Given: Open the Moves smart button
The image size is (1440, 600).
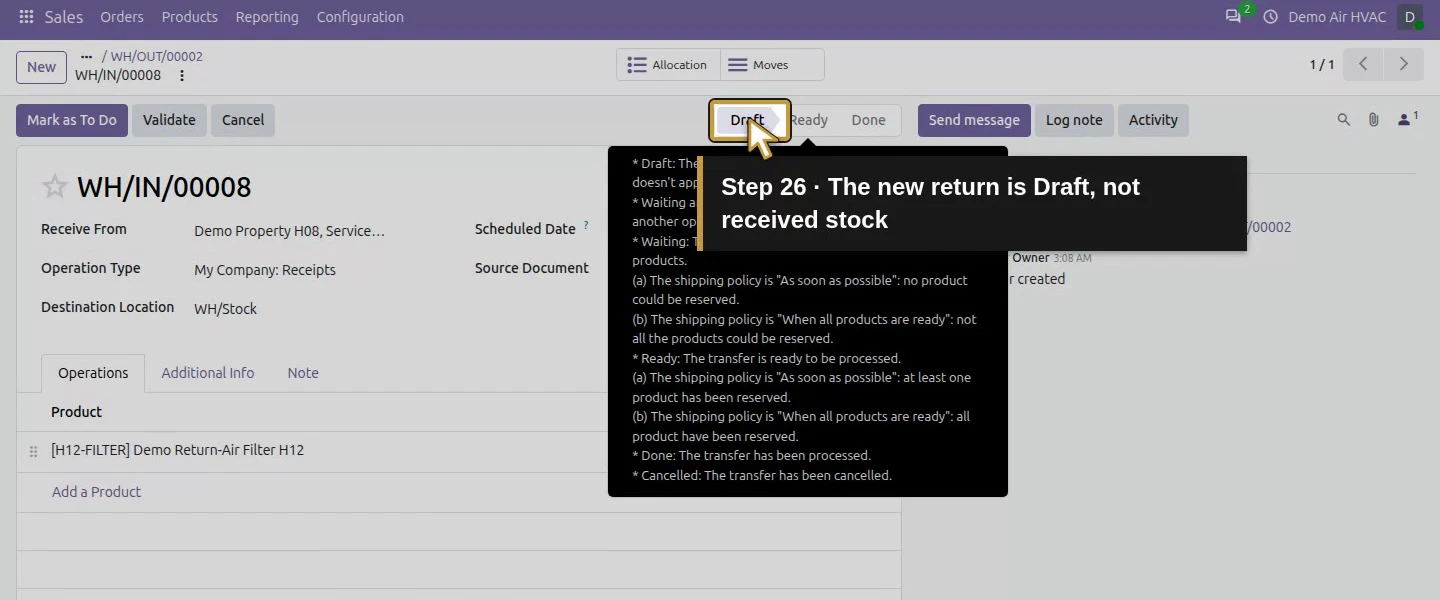Looking at the screenshot, I should pyautogui.click(x=772, y=65).
